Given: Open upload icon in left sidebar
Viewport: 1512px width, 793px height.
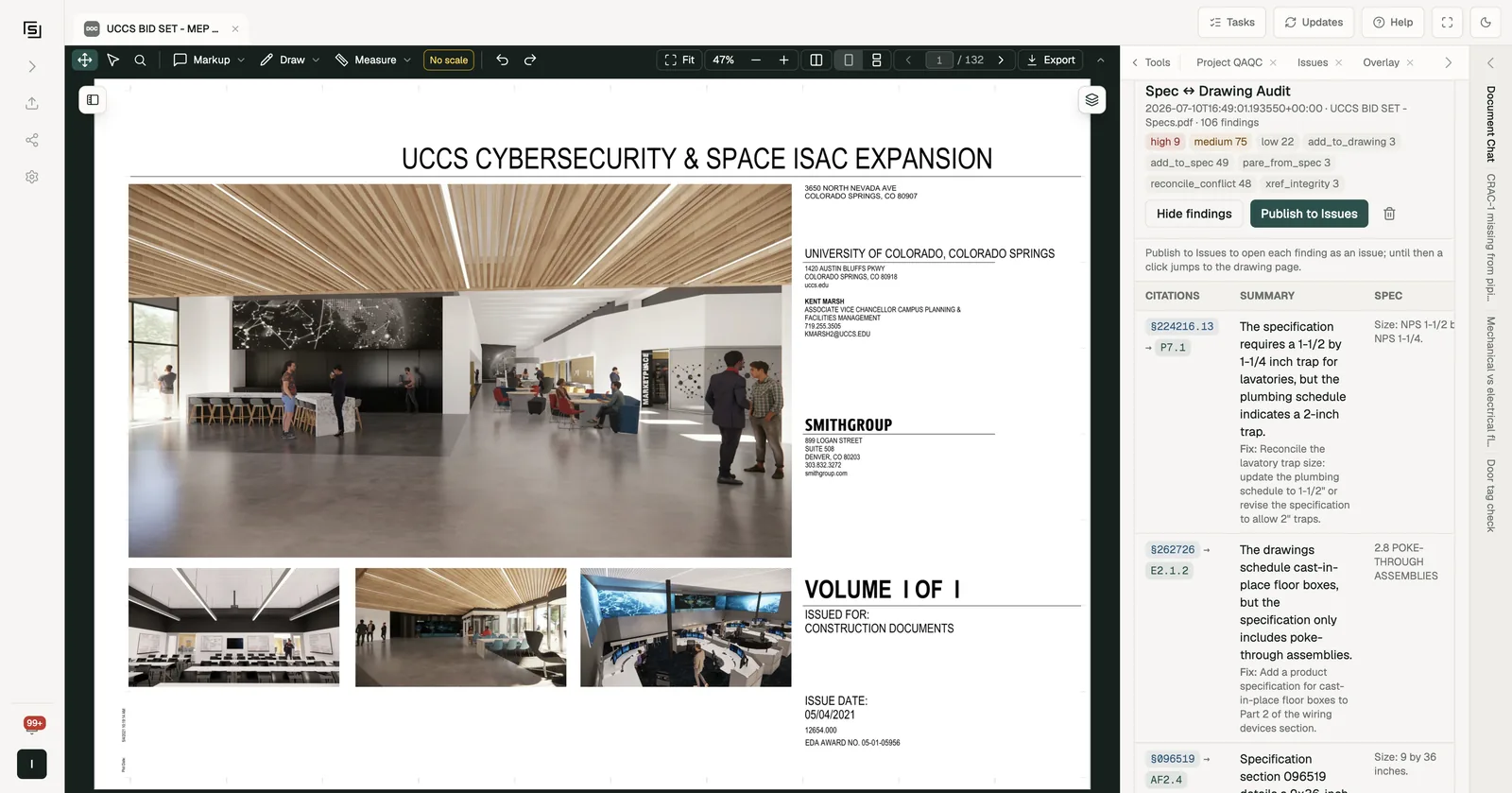Looking at the screenshot, I should pyautogui.click(x=32, y=103).
